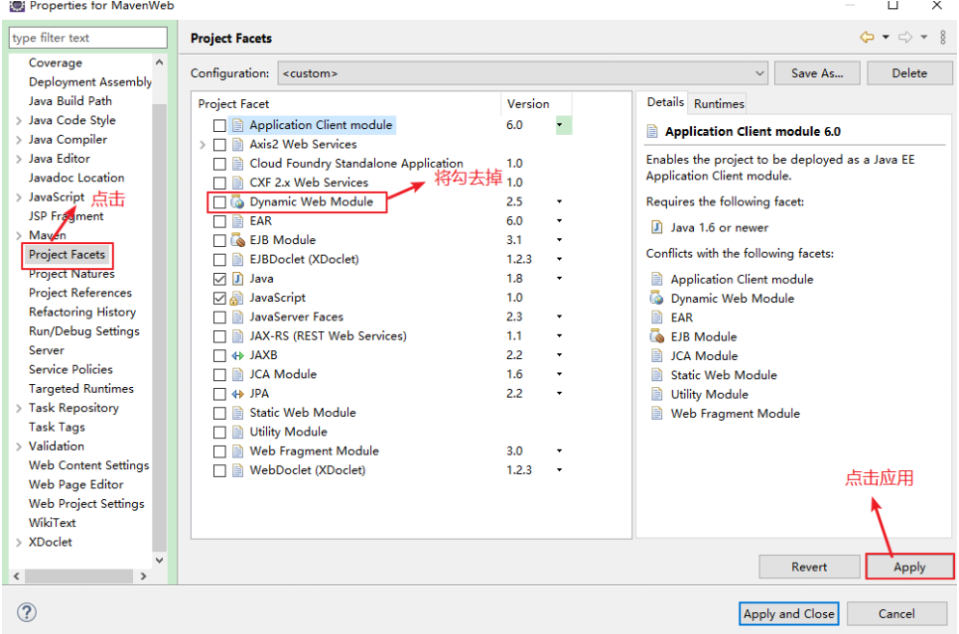
Task: Click the JAXB facet arrows icon
Action: click(x=237, y=355)
